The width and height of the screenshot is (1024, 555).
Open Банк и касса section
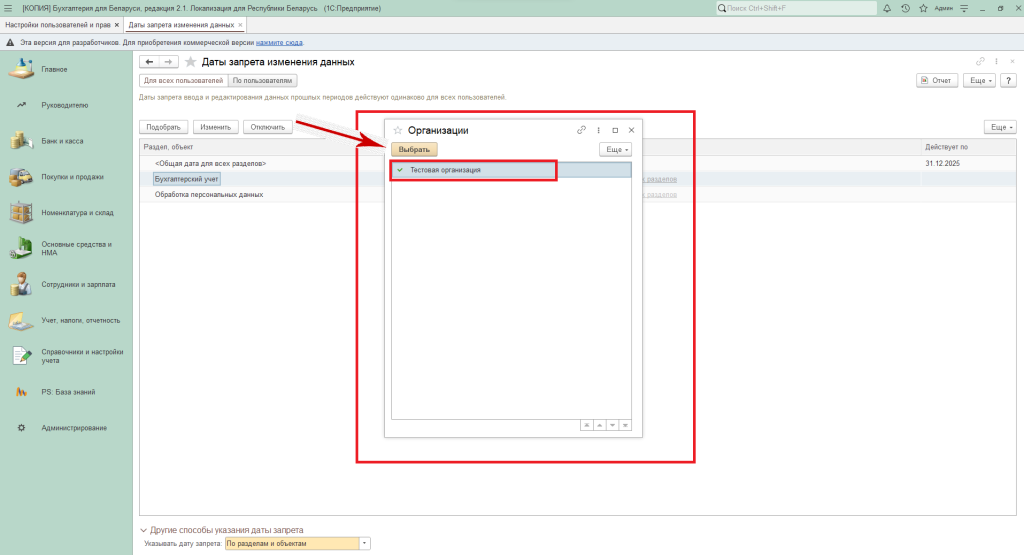[x=62, y=141]
